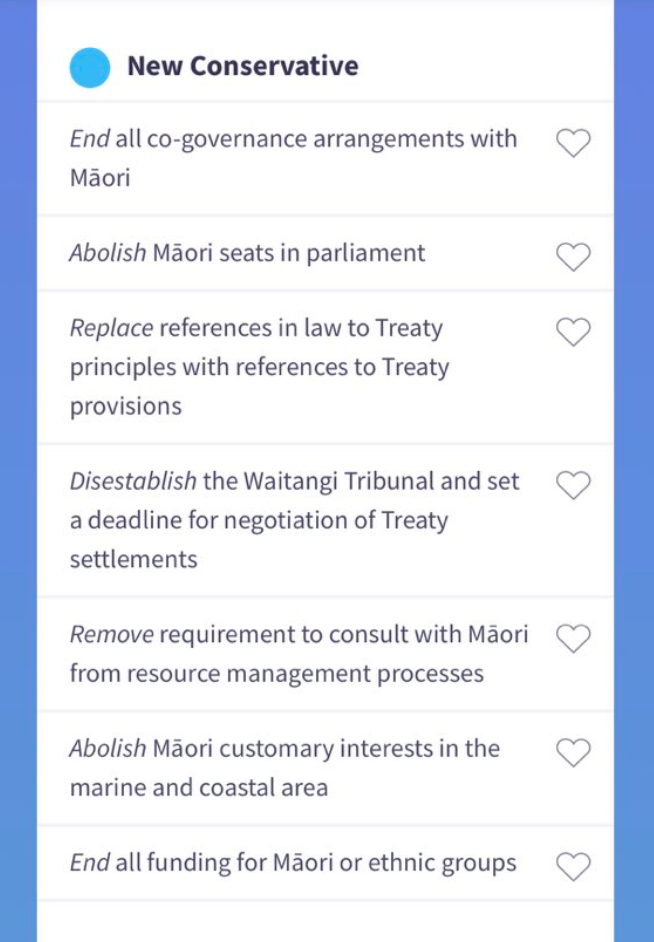The image size is (654, 942).
Task: Heart the disestablish Waitangi Tribunal policy
Action: [x=573, y=486]
